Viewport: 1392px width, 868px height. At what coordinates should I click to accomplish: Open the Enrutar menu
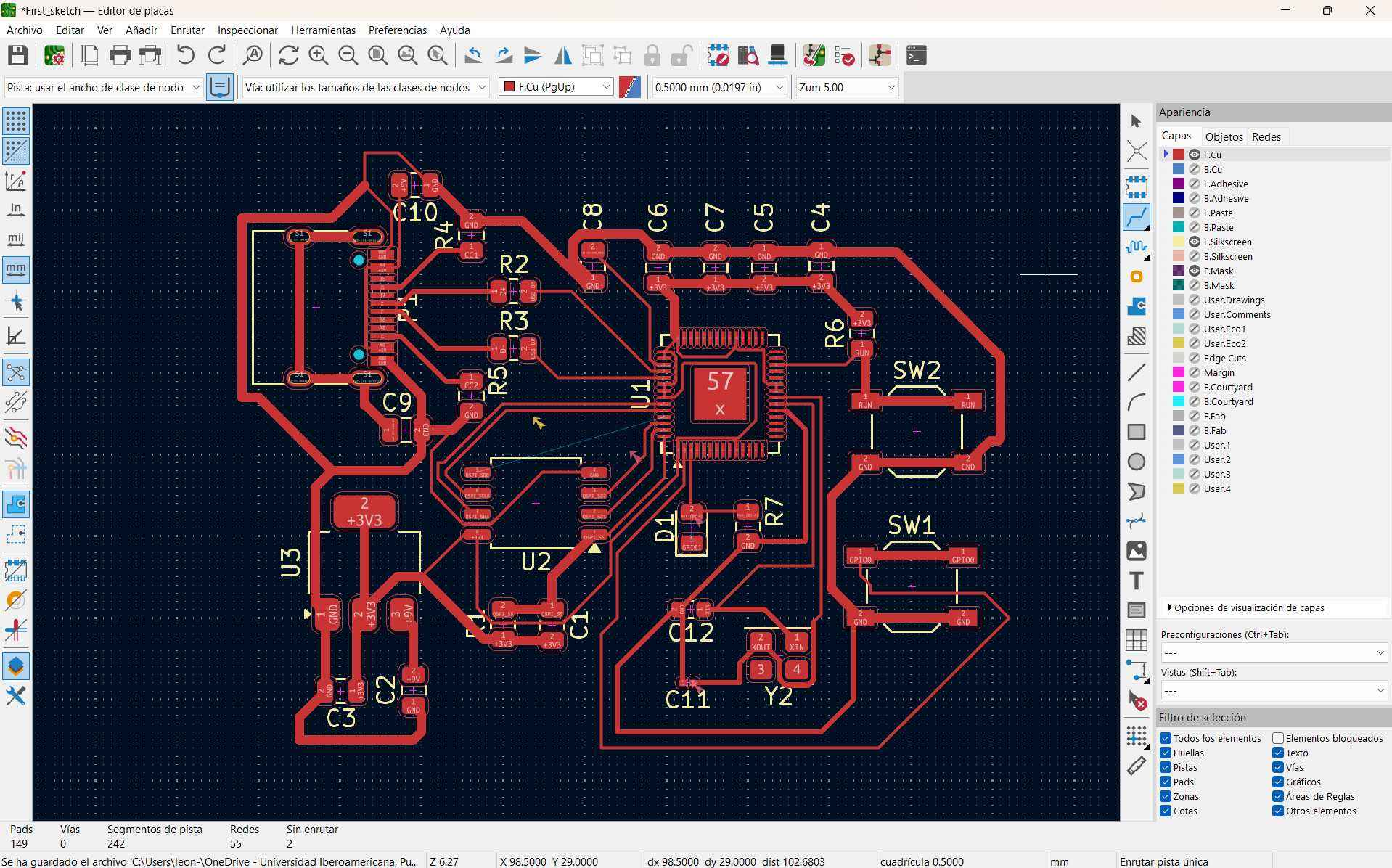pyautogui.click(x=187, y=30)
